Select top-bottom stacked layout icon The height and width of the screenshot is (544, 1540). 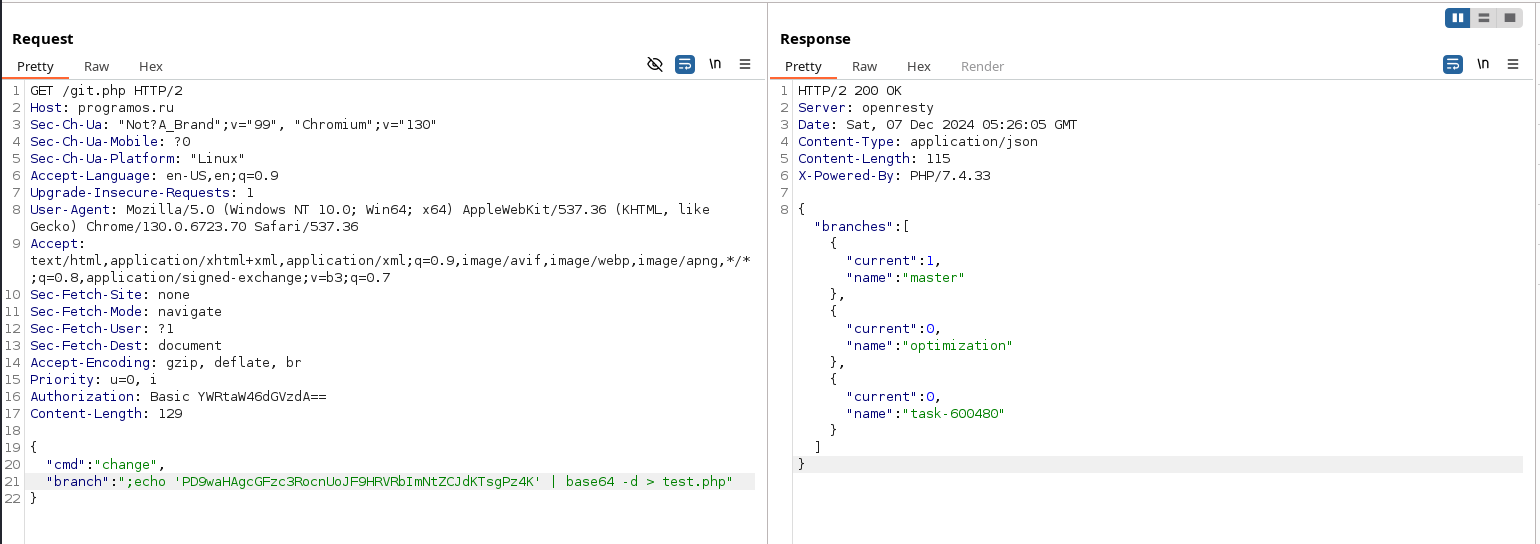tap(1484, 18)
